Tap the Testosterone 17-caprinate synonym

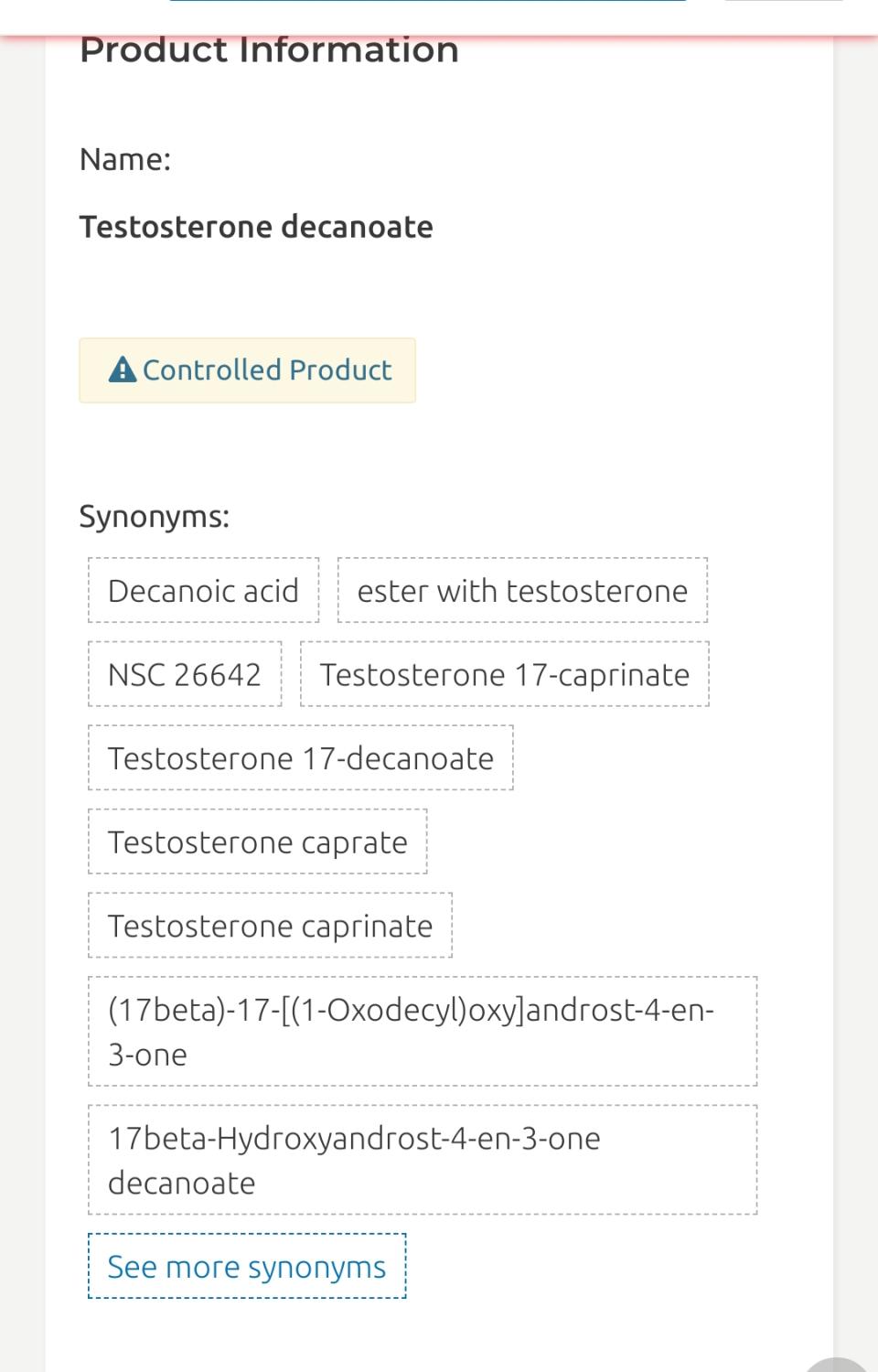point(505,675)
